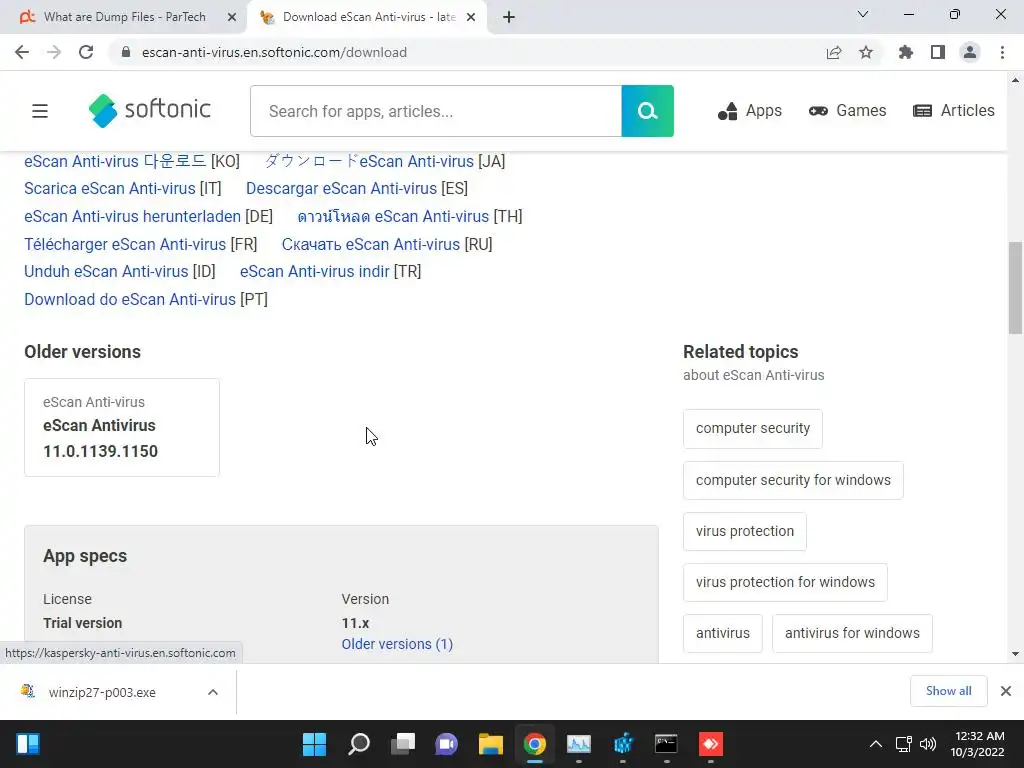The width and height of the screenshot is (1024, 768).
Task: Click the scrollbar down arrow
Action: pos(1015,654)
